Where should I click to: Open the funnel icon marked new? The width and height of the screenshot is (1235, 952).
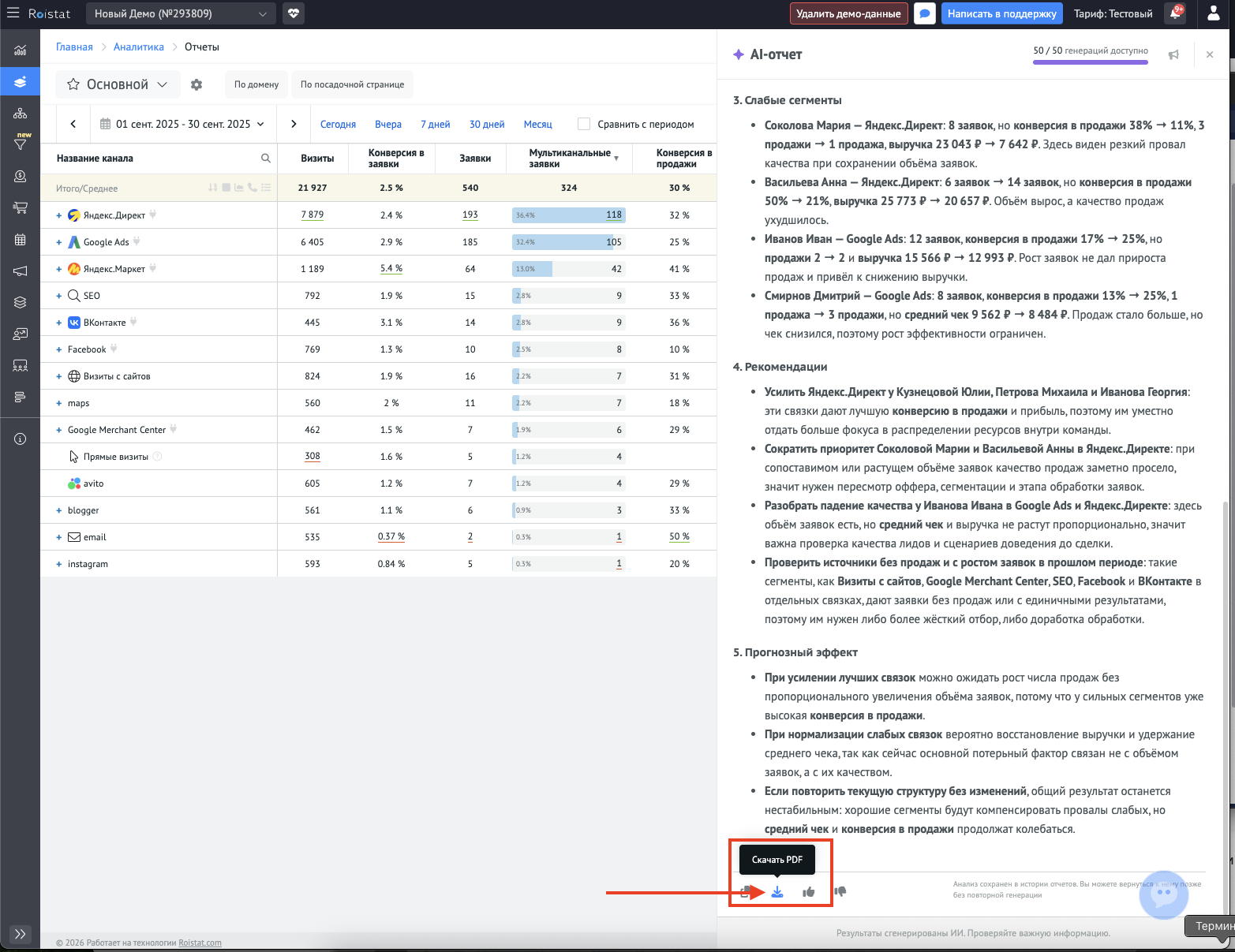(x=21, y=144)
